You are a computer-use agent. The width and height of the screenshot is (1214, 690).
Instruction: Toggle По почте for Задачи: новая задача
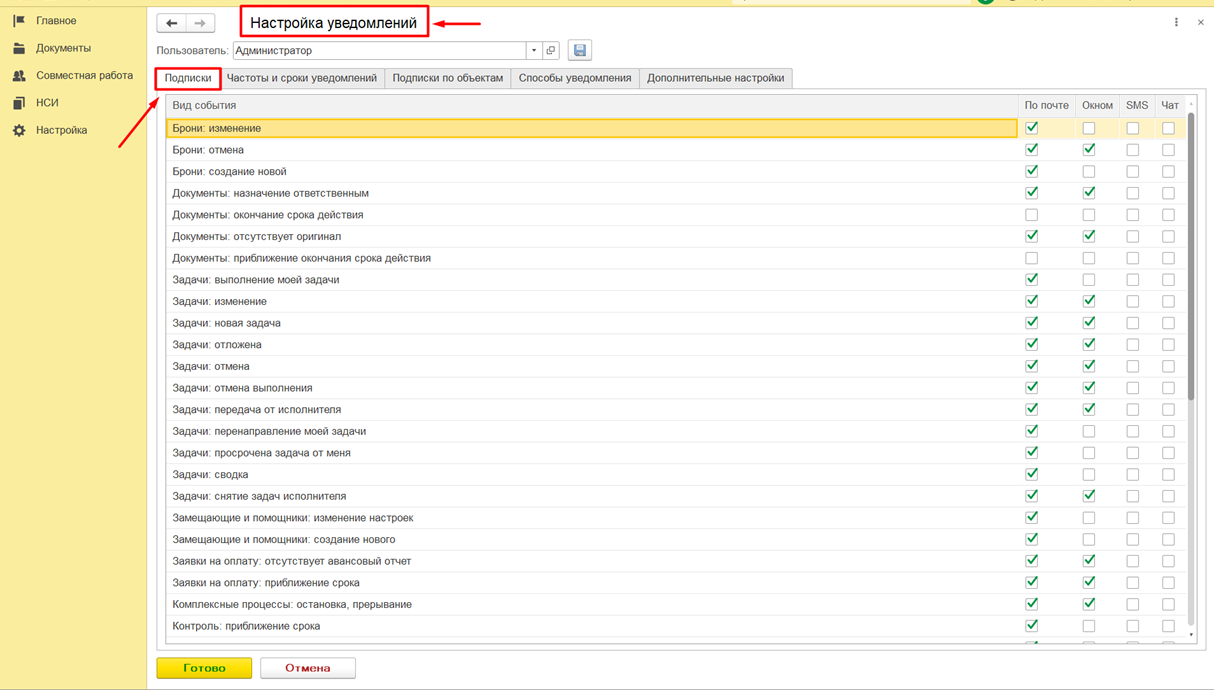1032,323
